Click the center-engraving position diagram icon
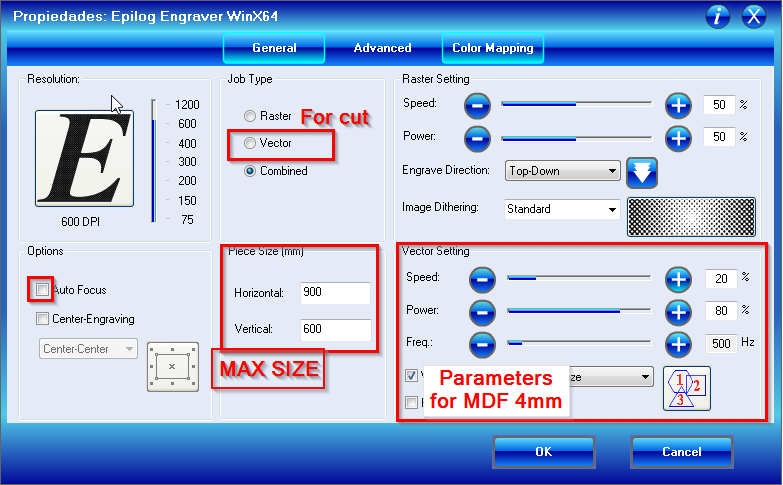Viewport: 783px width, 485px height. pos(173,367)
